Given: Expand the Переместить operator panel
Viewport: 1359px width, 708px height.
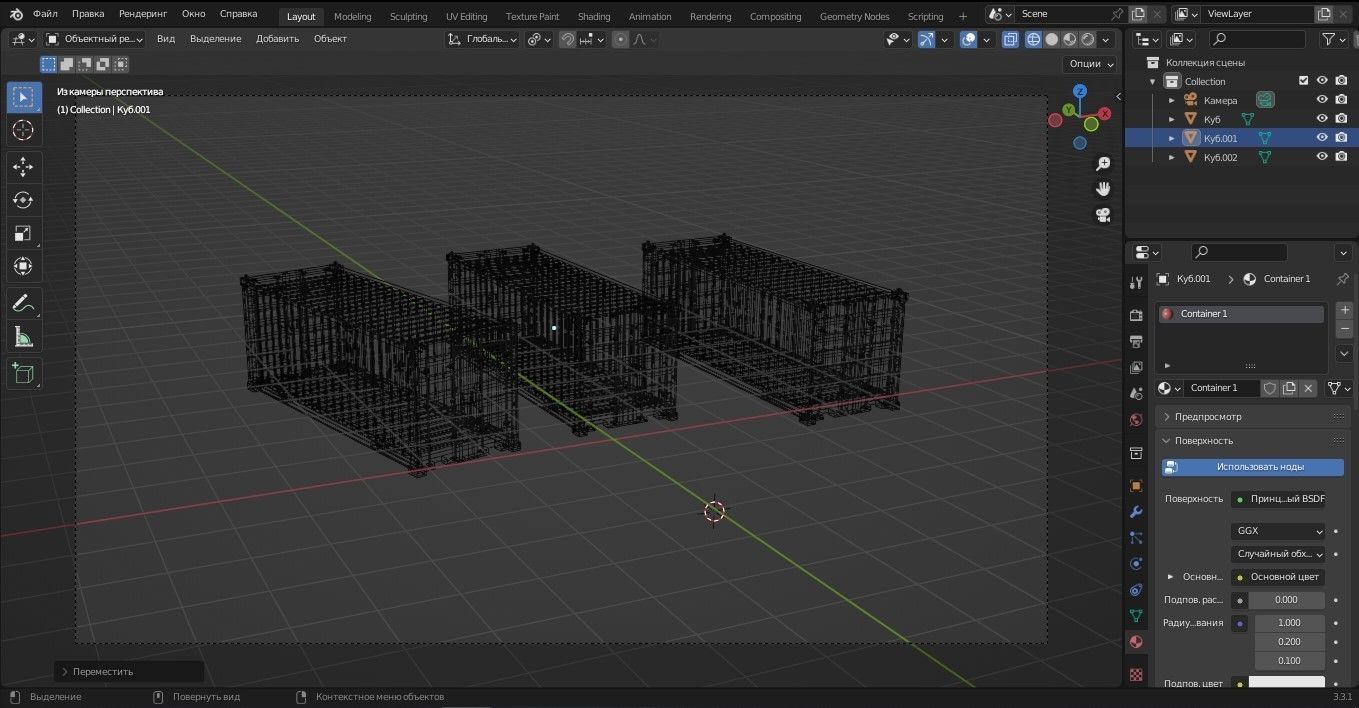Looking at the screenshot, I should coord(129,671).
